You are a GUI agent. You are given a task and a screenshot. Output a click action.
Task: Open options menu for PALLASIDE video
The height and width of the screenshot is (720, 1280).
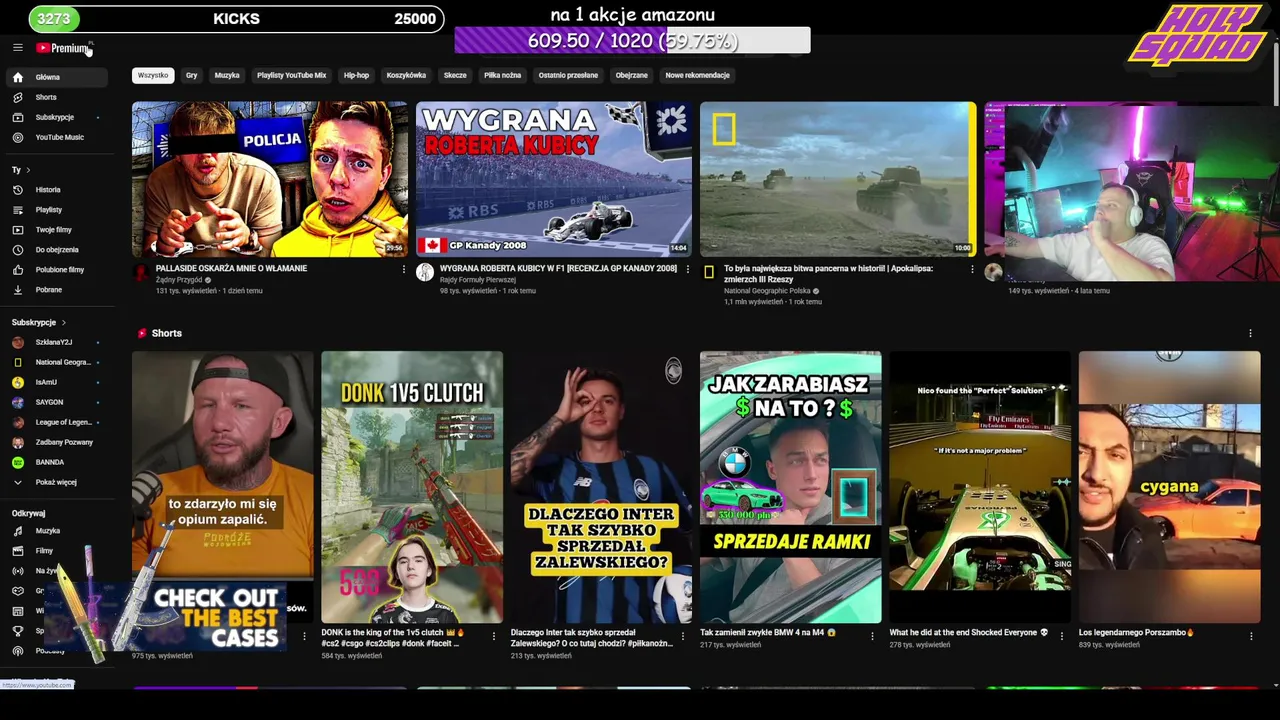(404, 269)
